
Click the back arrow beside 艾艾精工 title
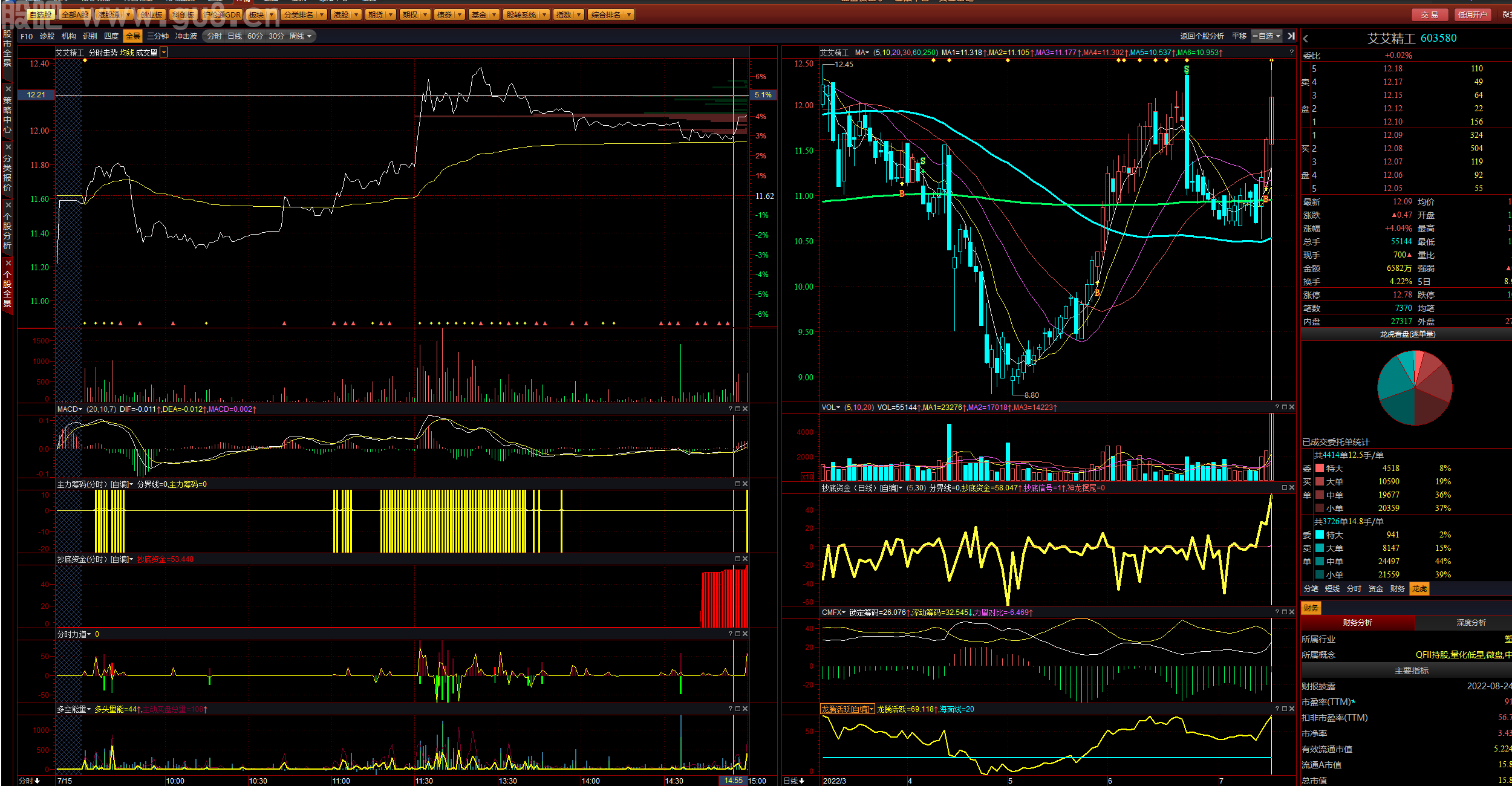(x=1306, y=39)
